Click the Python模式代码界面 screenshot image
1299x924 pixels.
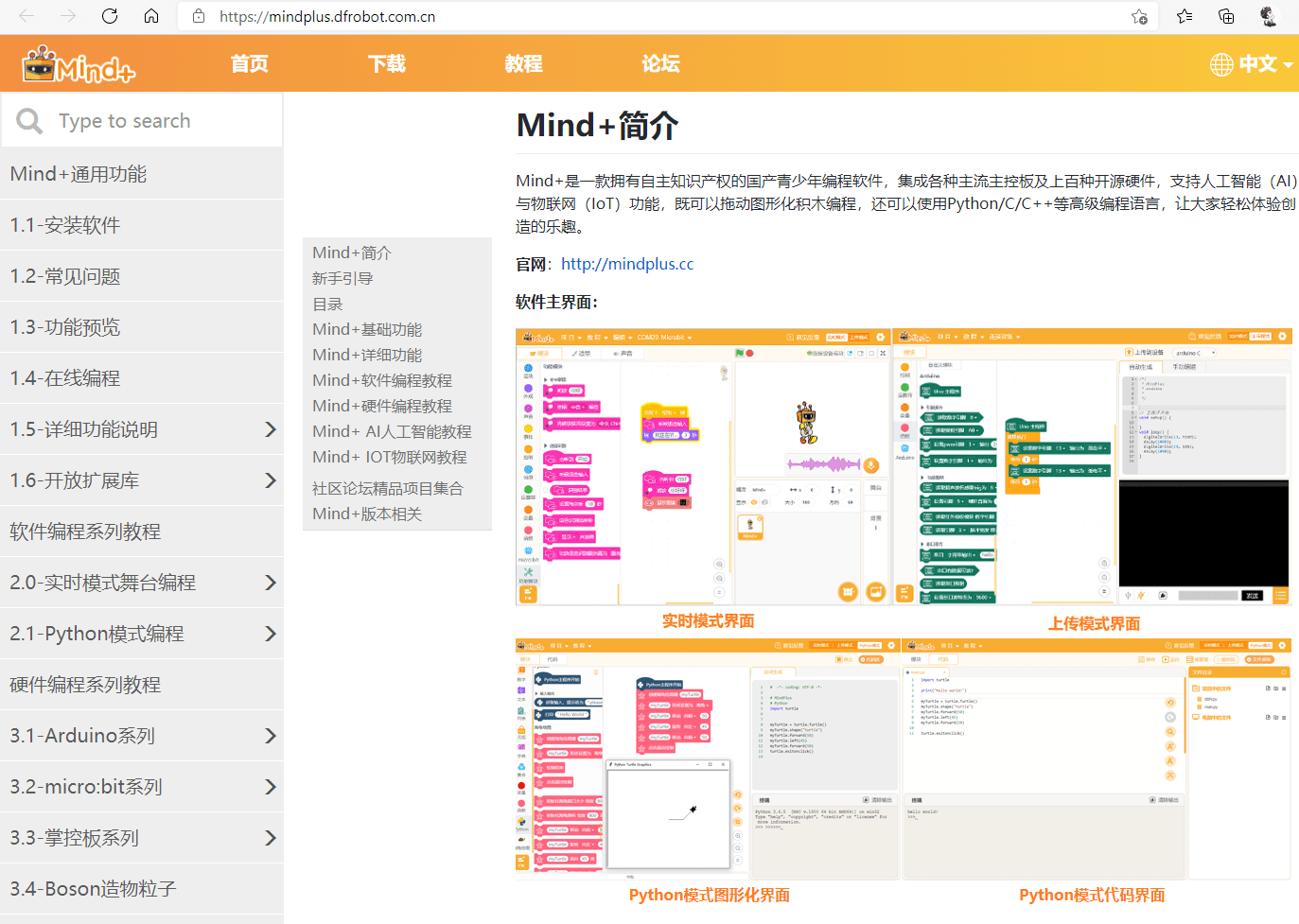(x=1097, y=759)
